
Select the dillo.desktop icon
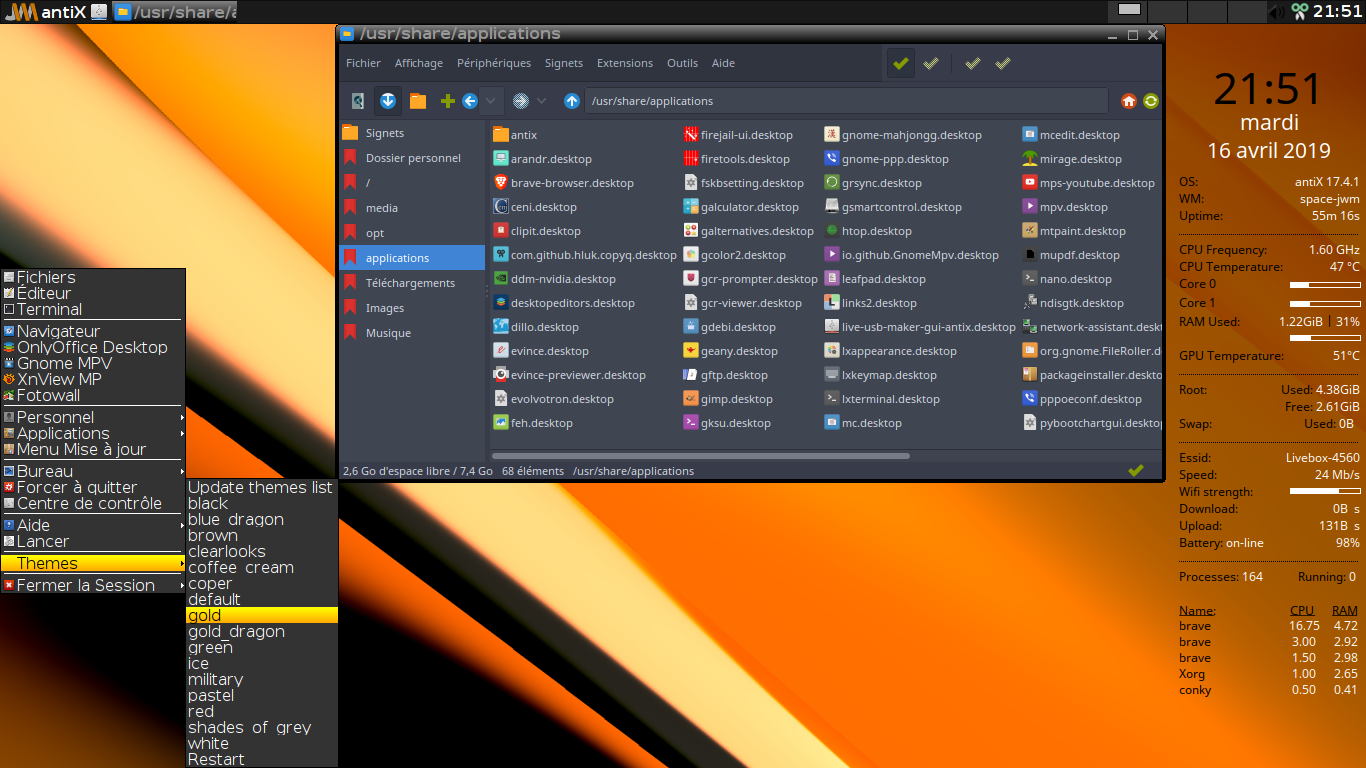click(501, 327)
